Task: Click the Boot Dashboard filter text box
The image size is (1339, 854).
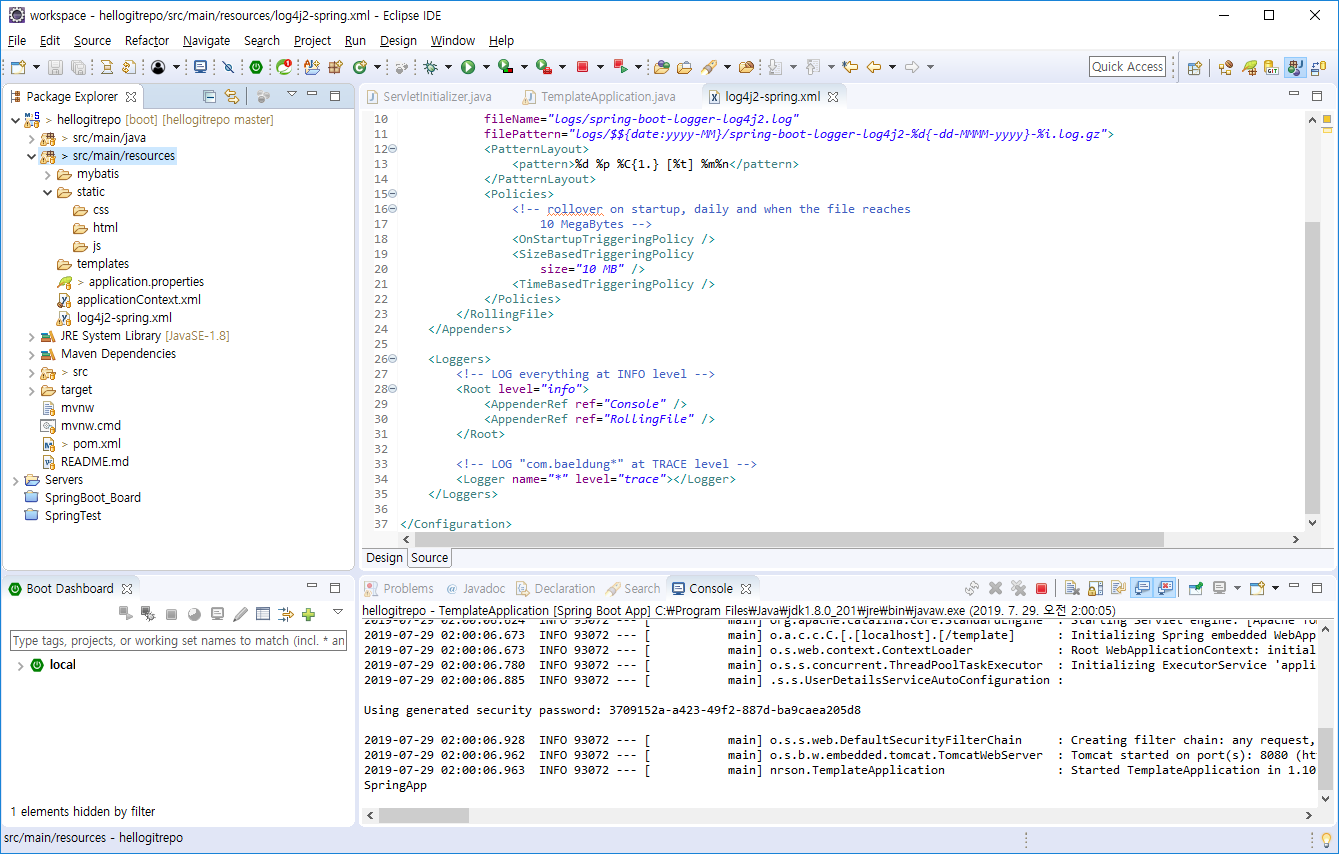Action: 178,640
